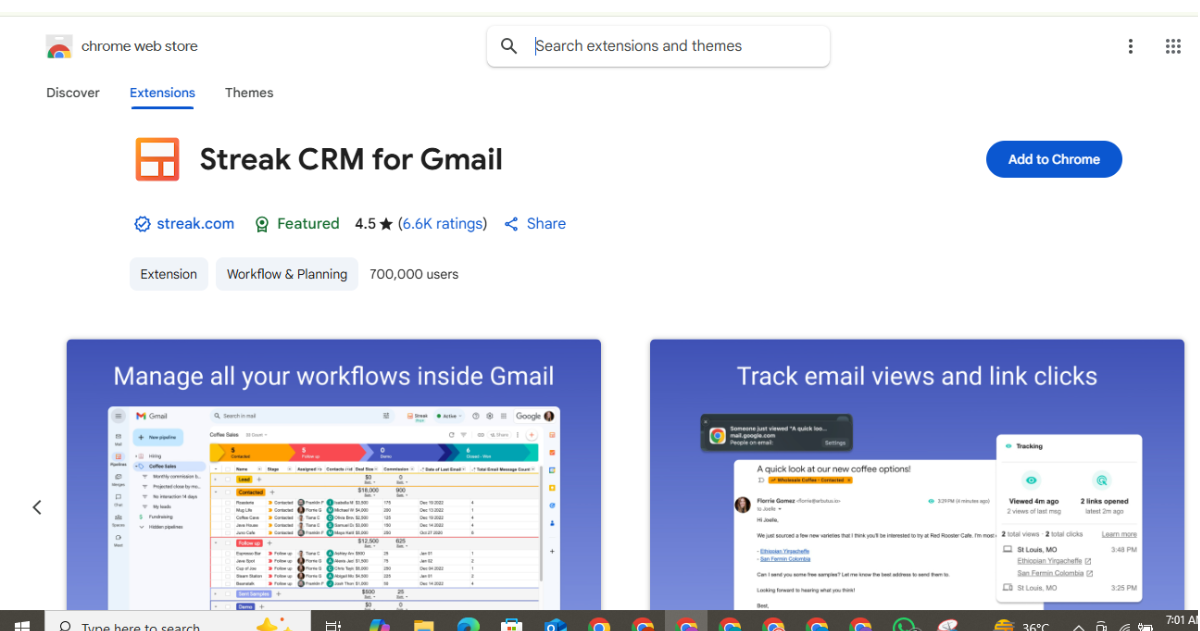Click the Share link text
Image resolution: width=1200 pixels, height=631 pixels.
coord(546,224)
